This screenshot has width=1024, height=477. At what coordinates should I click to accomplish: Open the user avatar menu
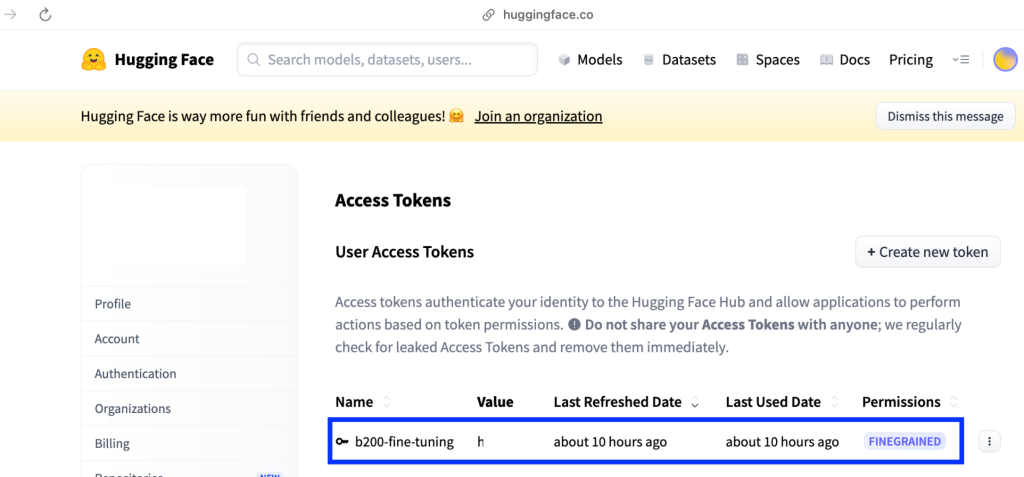click(1005, 59)
